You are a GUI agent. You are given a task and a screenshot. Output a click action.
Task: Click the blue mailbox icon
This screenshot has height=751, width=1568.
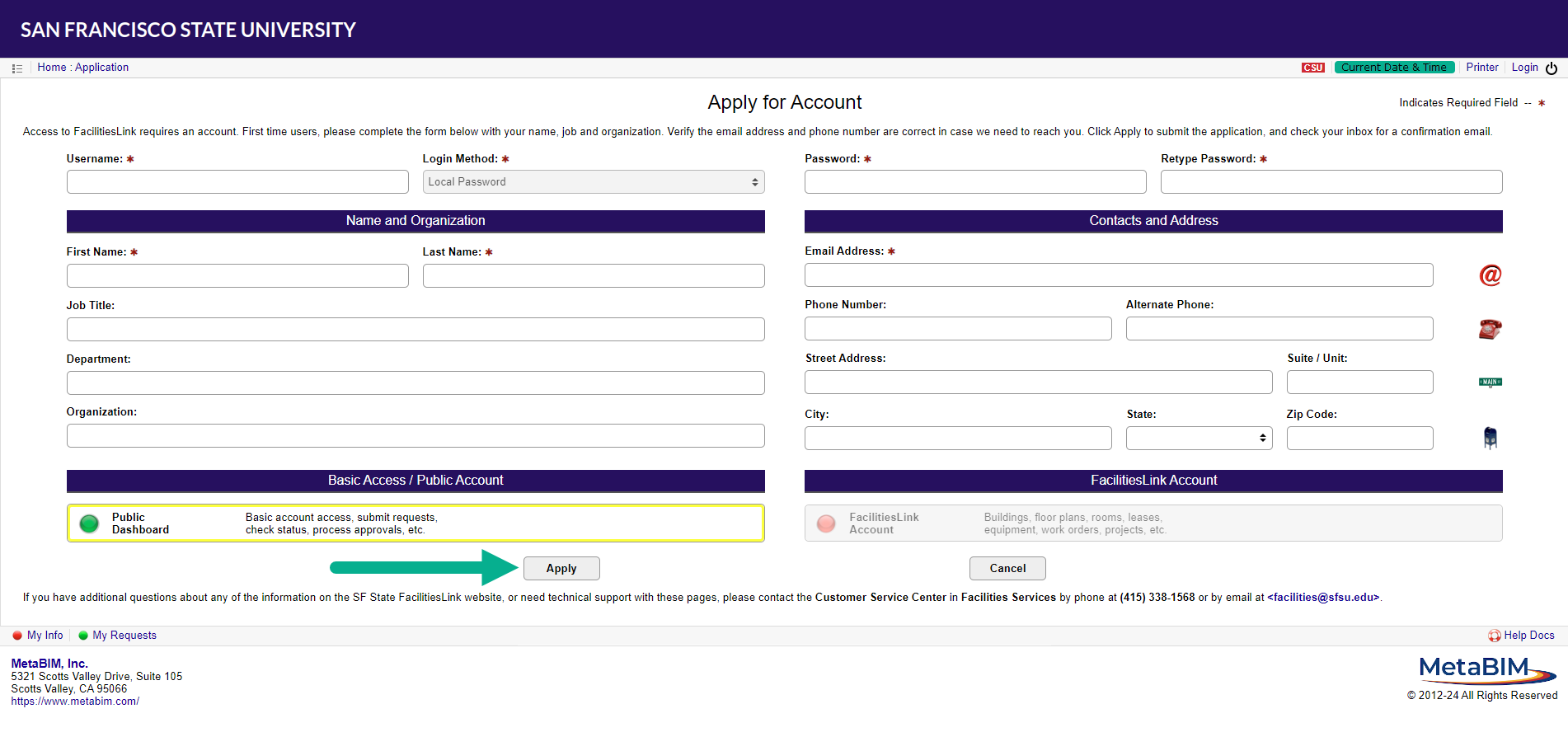tap(1491, 438)
